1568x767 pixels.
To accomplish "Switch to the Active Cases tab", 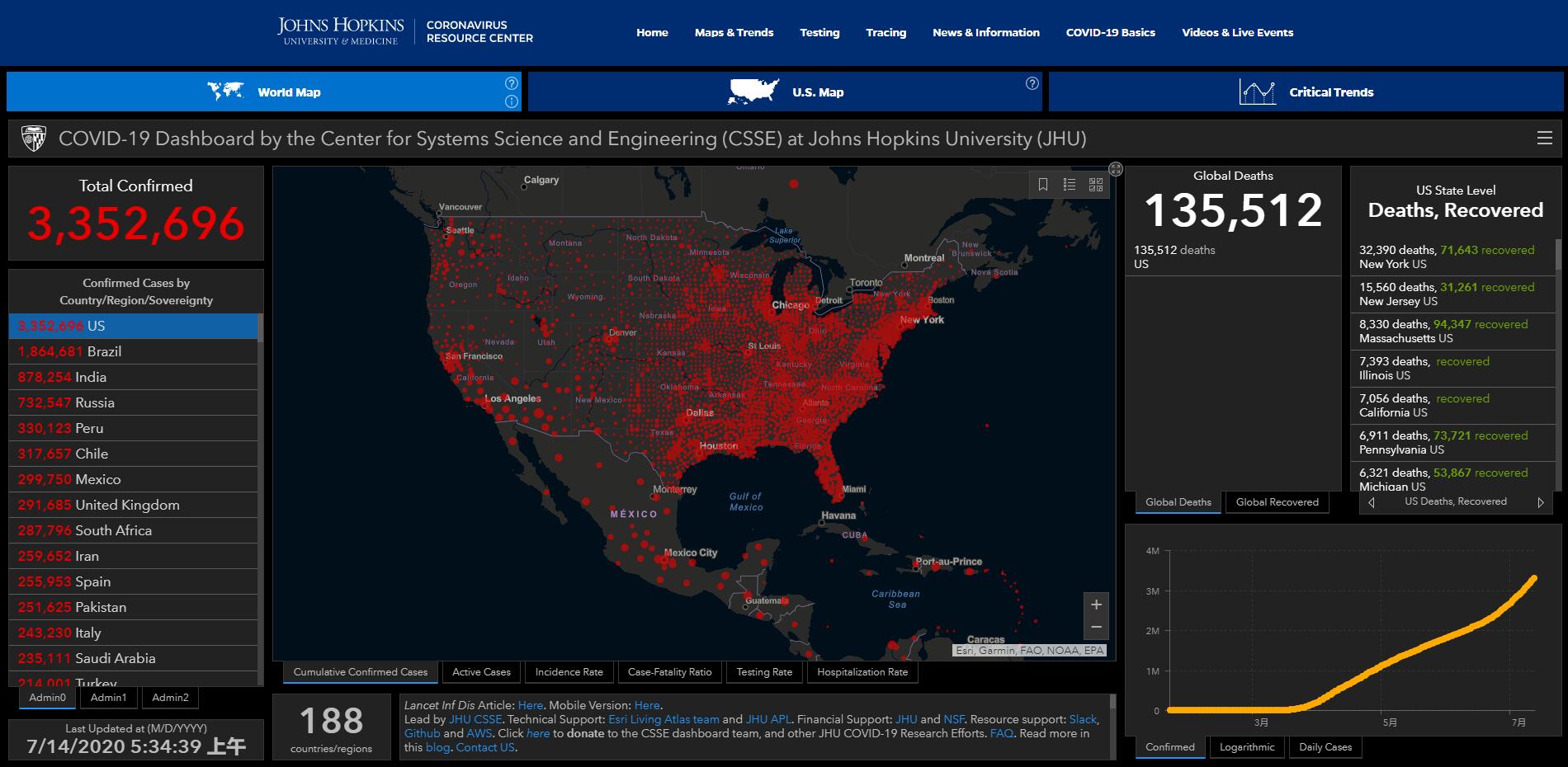I will coord(482,672).
